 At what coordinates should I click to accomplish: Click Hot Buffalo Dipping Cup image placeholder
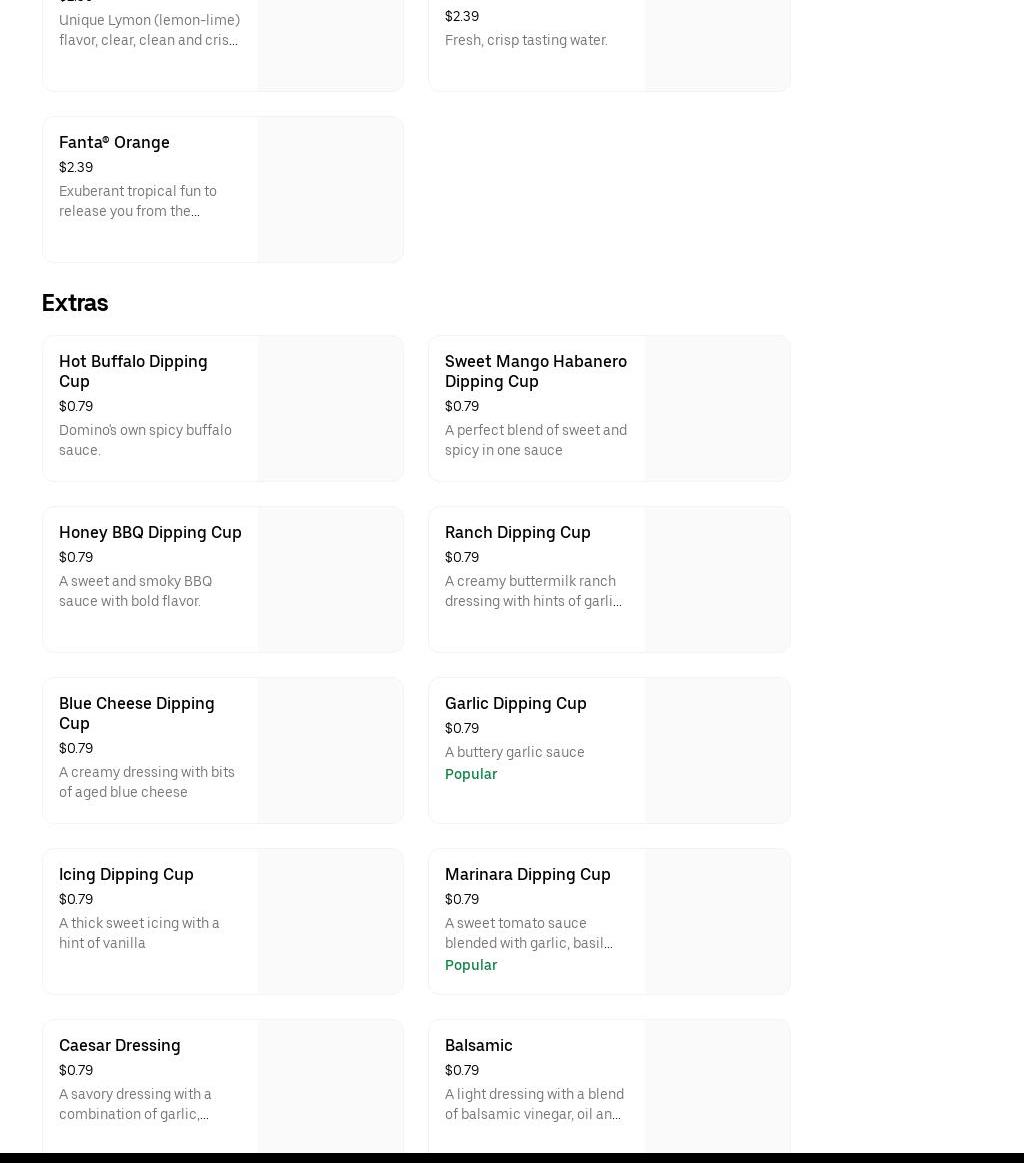pyautogui.click(x=331, y=409)
